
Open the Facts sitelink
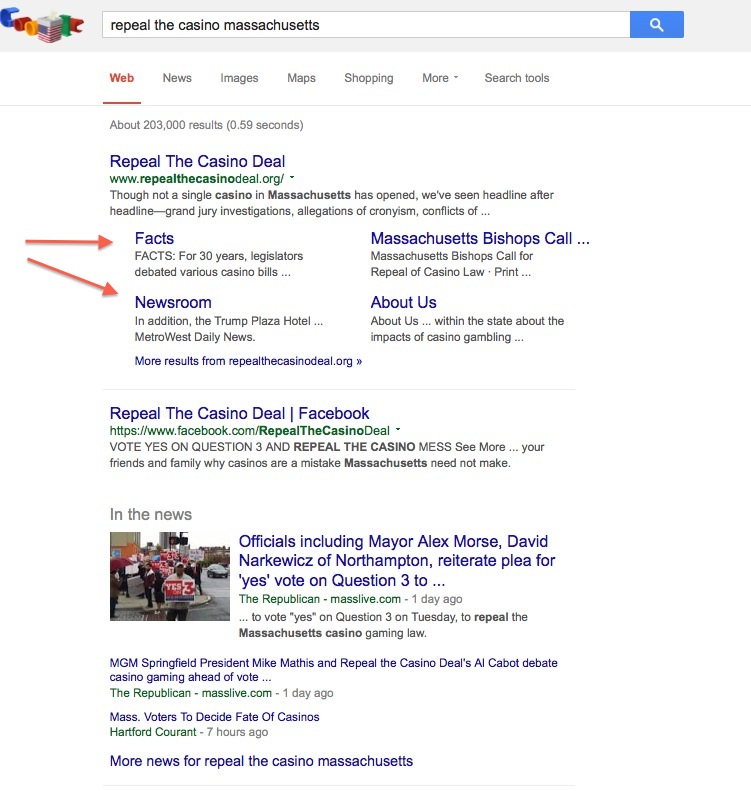(x=154, y=238)
